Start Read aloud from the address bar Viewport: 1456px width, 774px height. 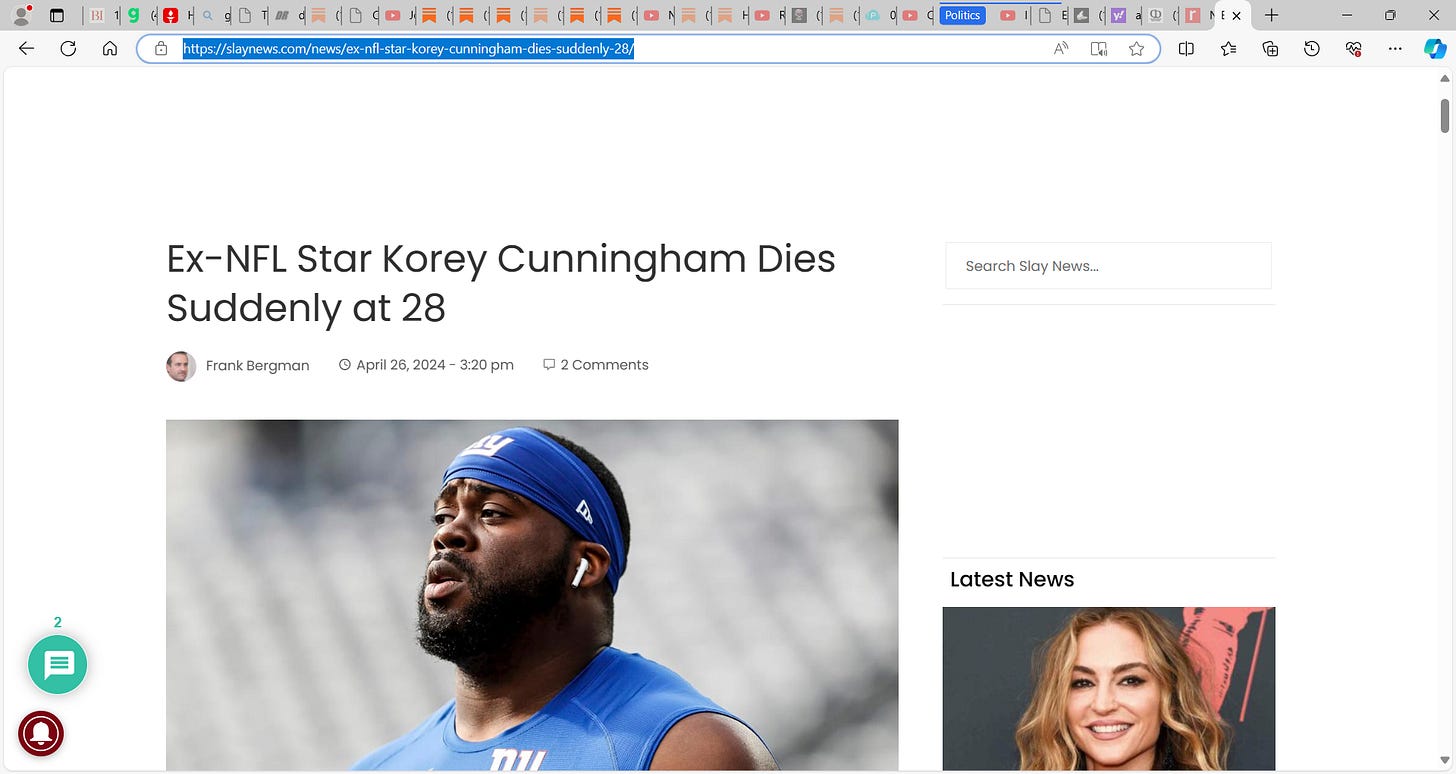[1061, 48]
